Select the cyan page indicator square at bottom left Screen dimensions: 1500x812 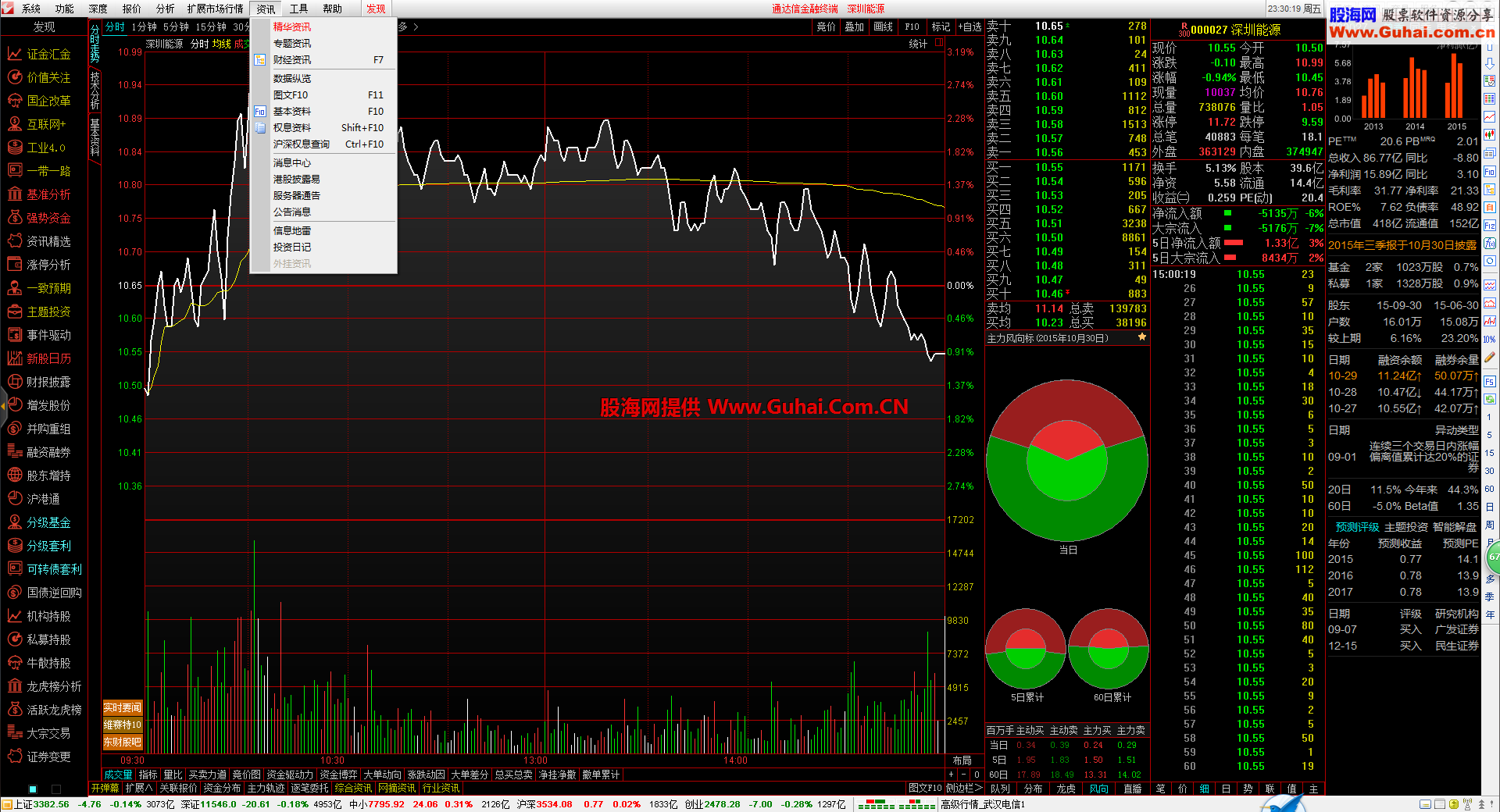tap(33, 789)
